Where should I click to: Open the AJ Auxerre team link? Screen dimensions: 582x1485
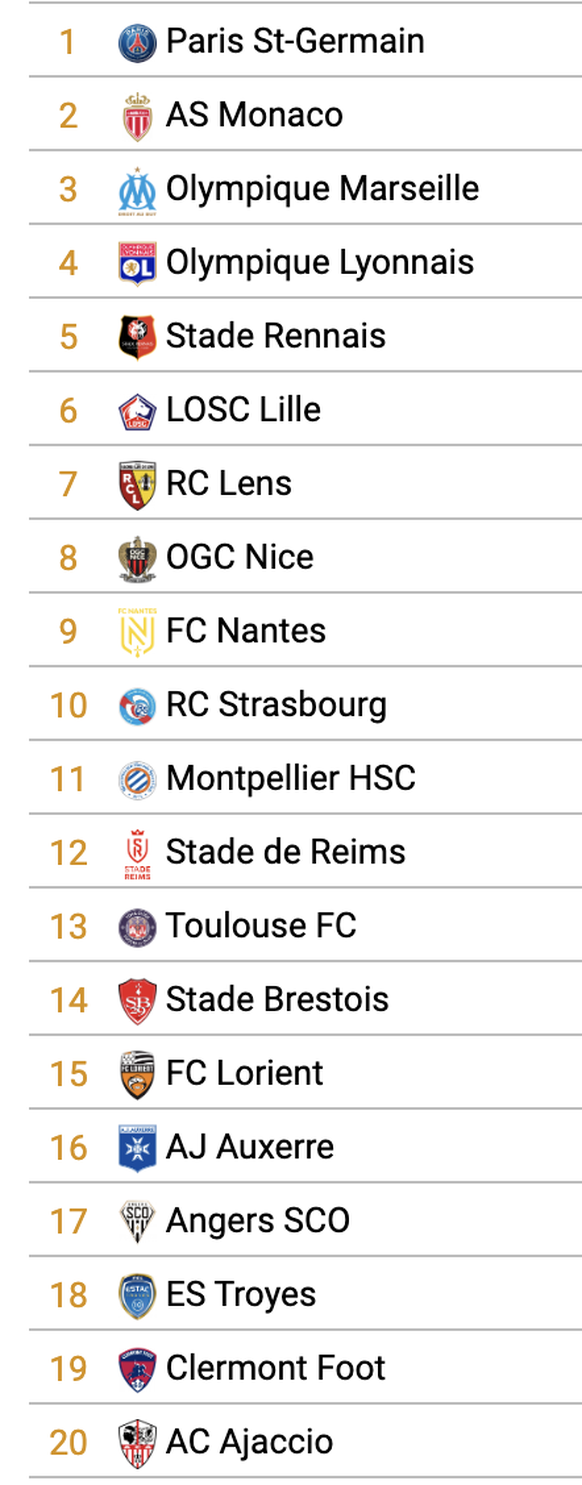coord(250,1147)
